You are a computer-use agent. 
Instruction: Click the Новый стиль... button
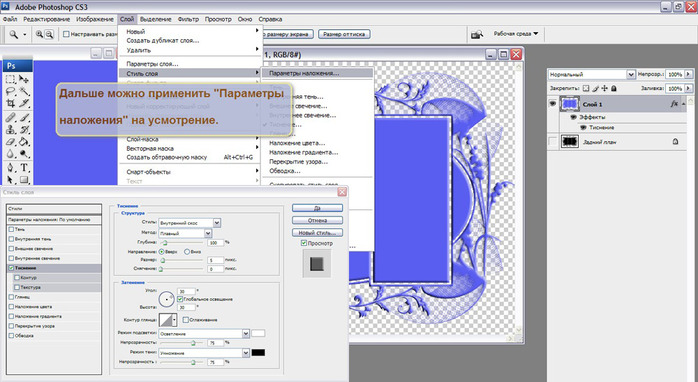point(317,233)
